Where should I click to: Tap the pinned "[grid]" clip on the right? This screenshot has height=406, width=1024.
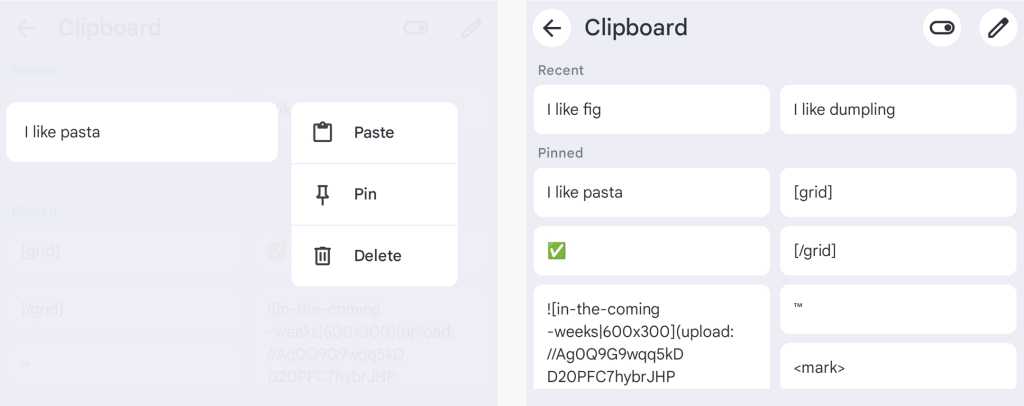897,192
